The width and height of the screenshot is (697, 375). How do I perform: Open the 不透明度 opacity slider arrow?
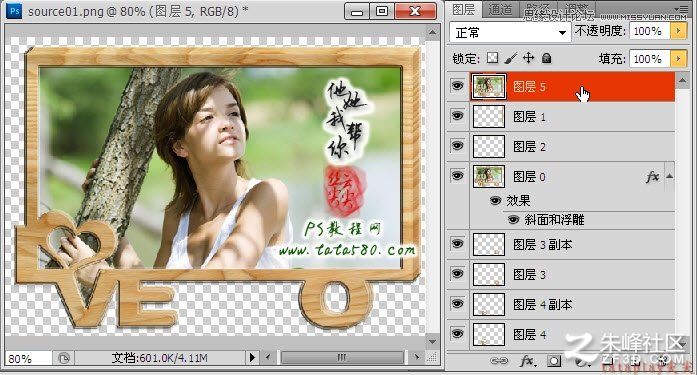pyautogui.click(x=678, y=31)
